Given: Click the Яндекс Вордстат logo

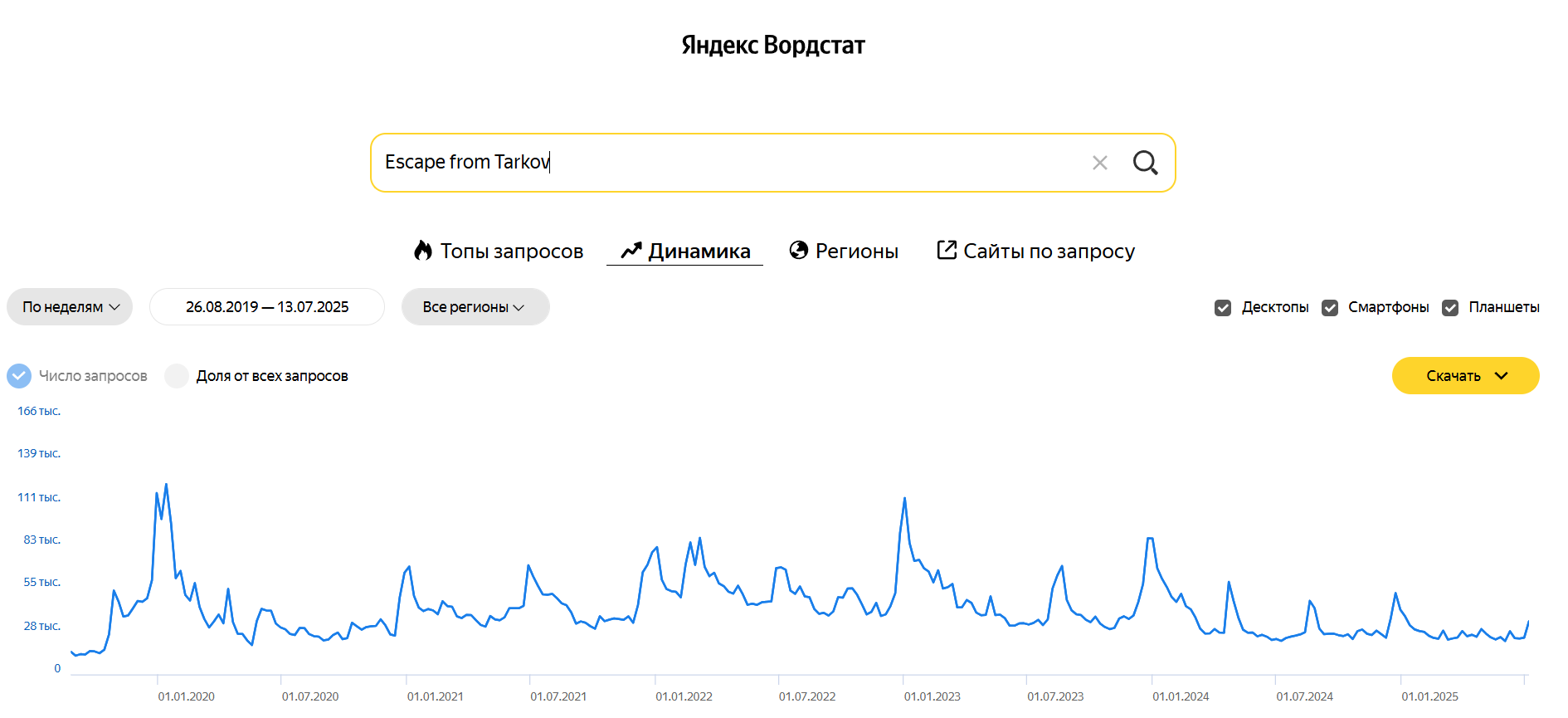Looking at the screenshot, I should (773, 45).
